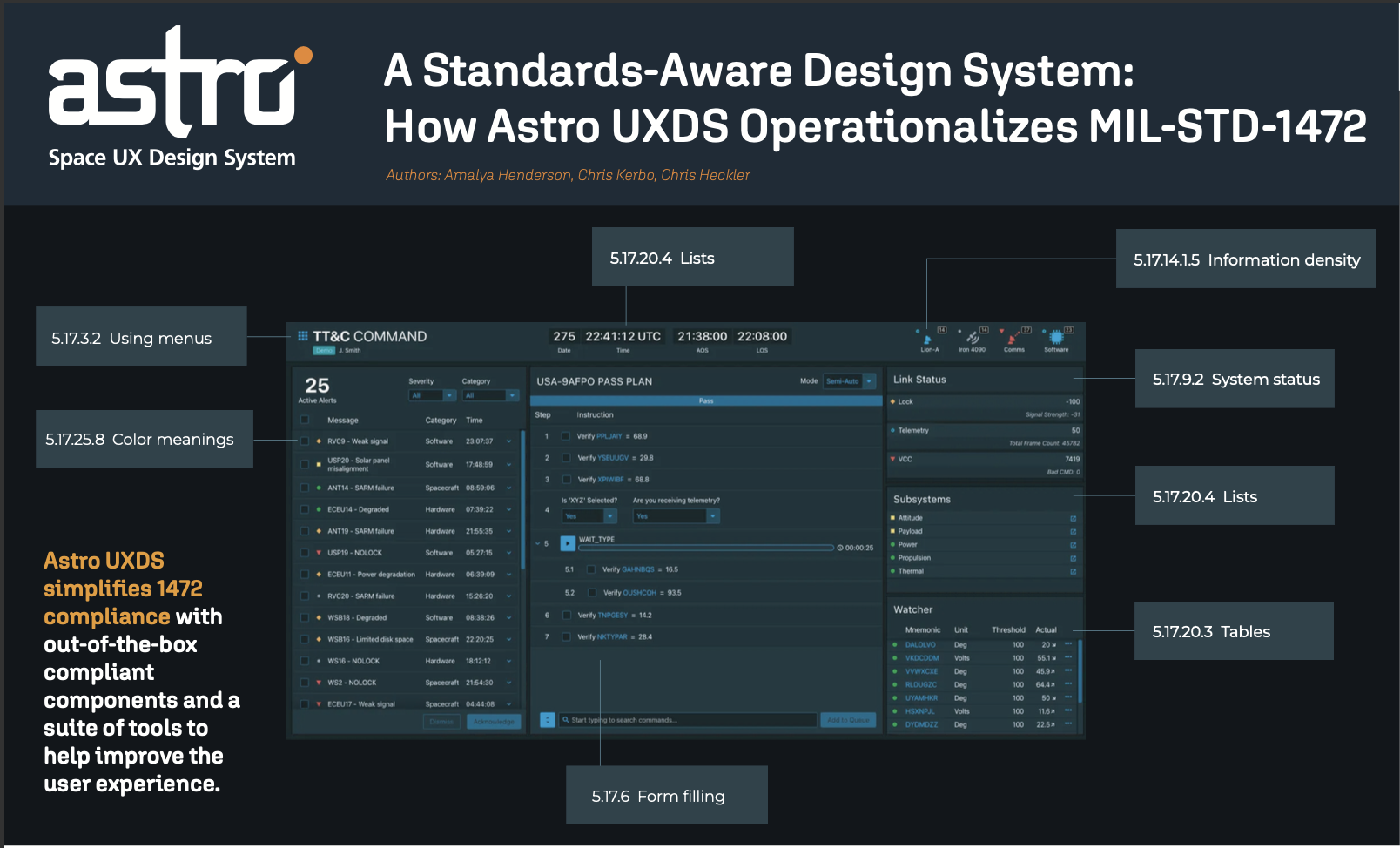Viewport: 1400px width, 848px height.
Task: Click the Iron 4090 status icon
Action: [x=972, y=339]
